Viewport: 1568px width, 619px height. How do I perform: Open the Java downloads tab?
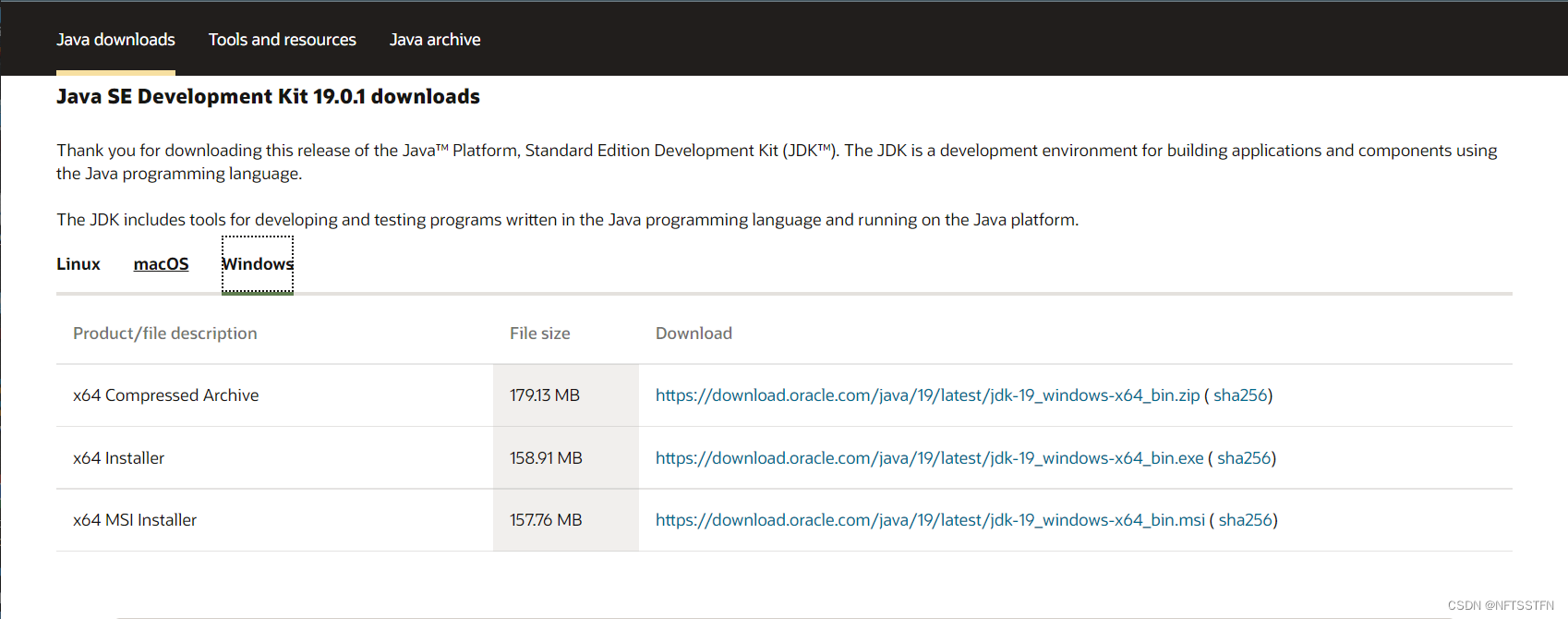115,40
